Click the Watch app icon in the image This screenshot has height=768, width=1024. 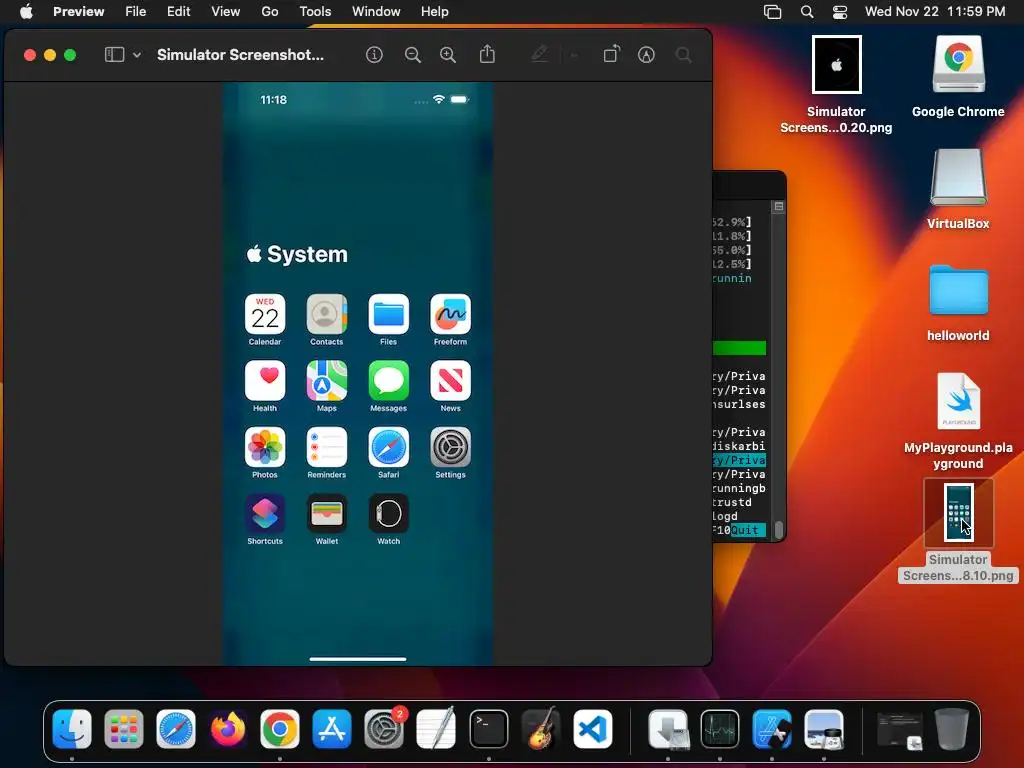389,514
